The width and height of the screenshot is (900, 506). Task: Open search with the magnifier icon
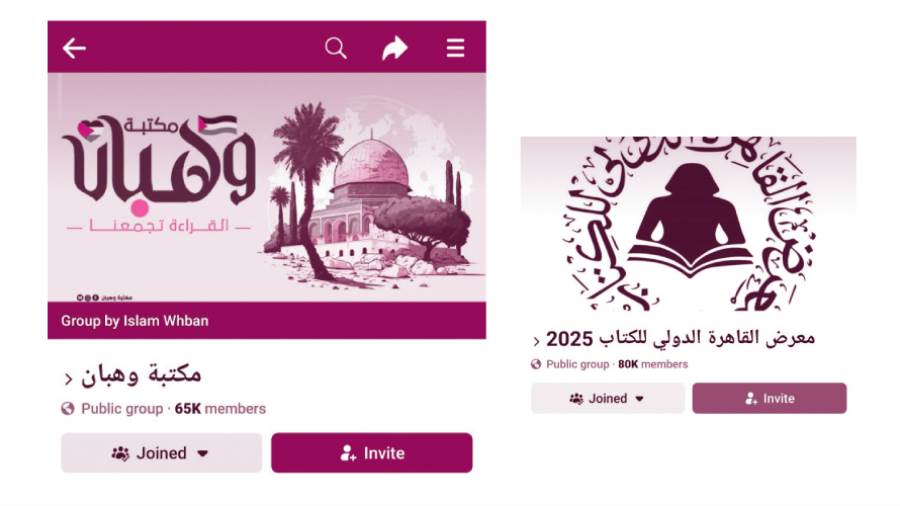point(336,48)
